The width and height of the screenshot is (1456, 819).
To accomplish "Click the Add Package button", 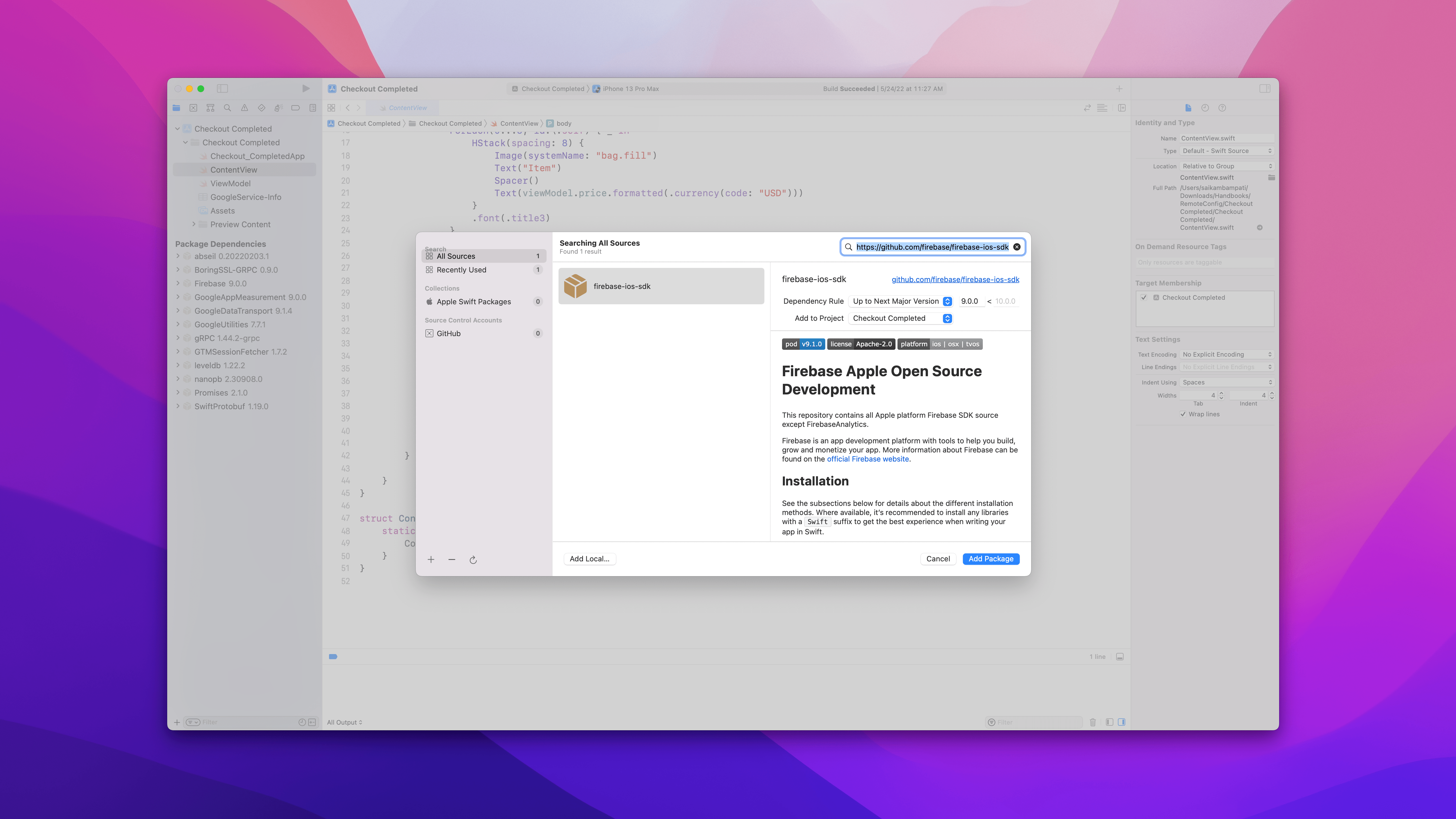I will [991, 559].
